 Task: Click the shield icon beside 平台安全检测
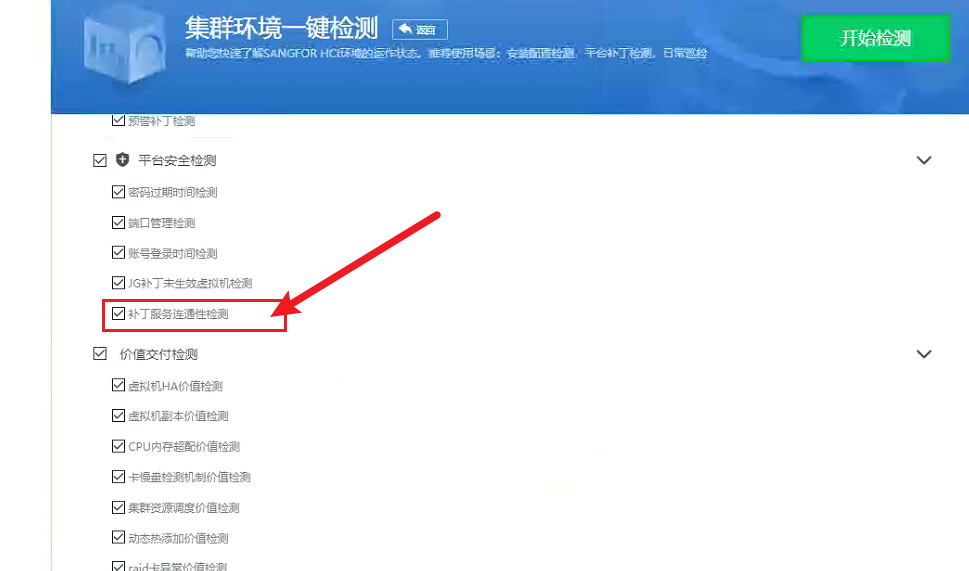(x=122, y=160)
